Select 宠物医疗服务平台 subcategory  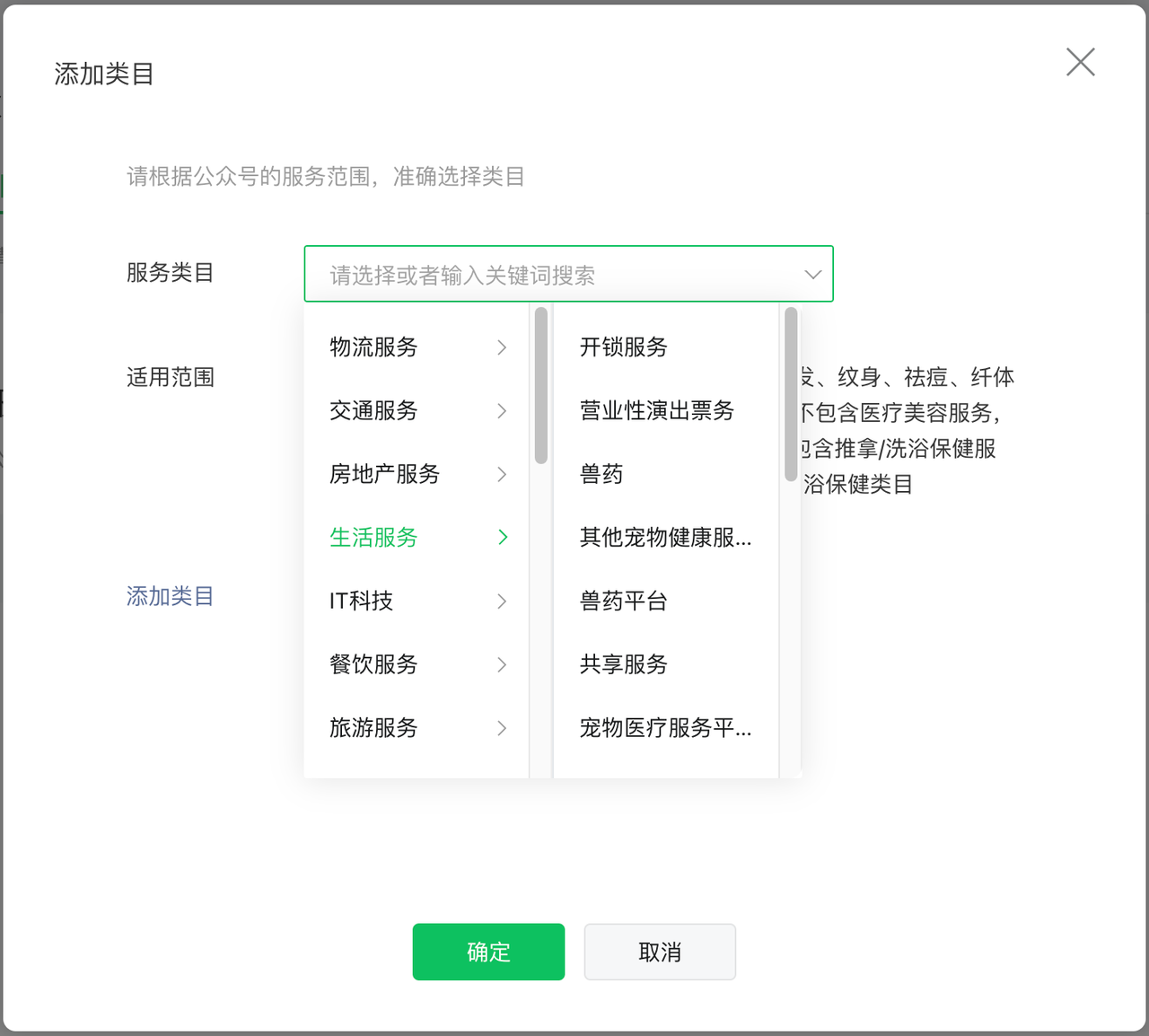coord(666,729)
